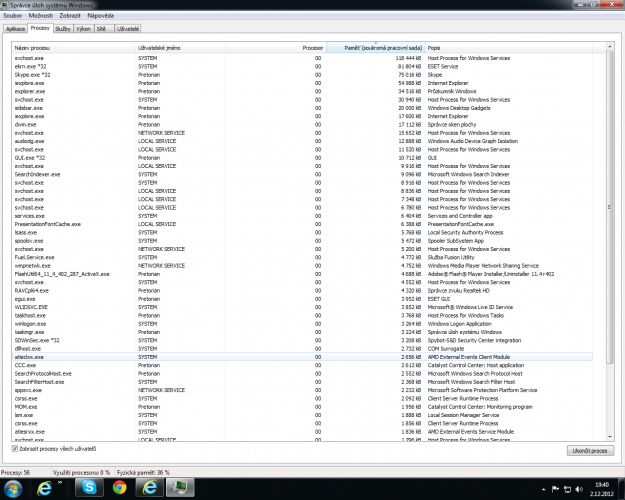Switch to the Výkon tab
Image resolution: width=625 pixels, height=500 pixels.
tap(84, 29)
